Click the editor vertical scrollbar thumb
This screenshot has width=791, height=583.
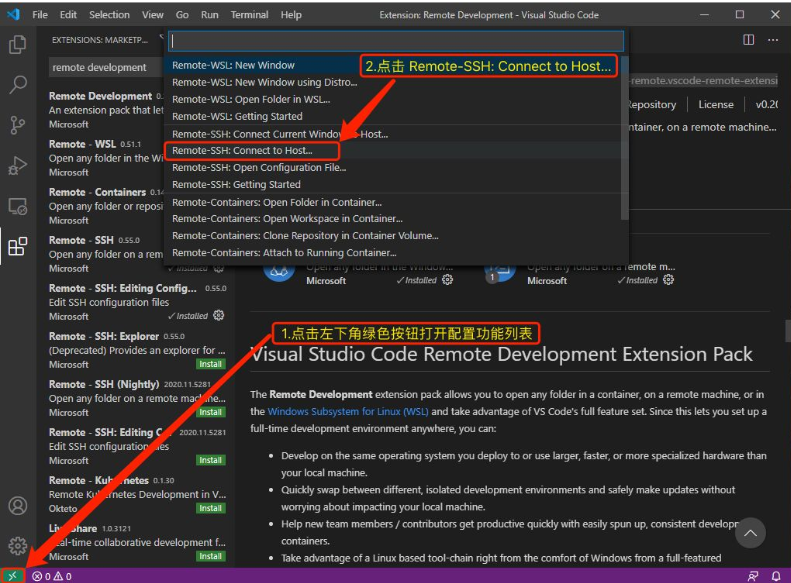(787, 331)
